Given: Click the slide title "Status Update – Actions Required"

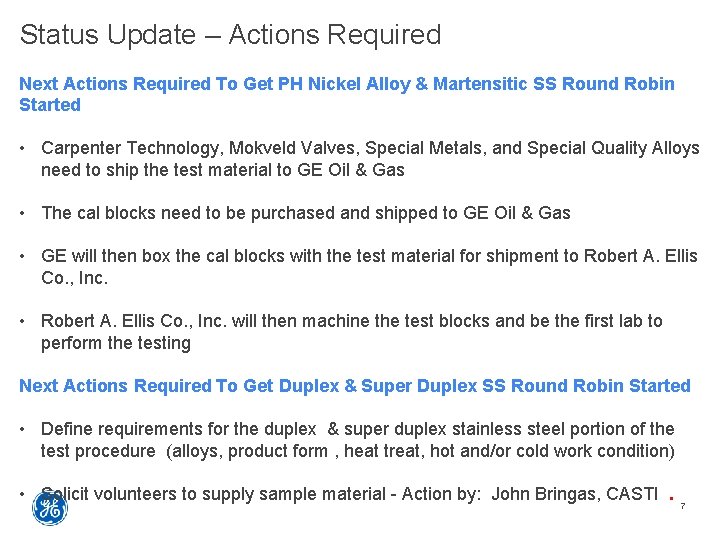Looking at the screenshot, I should pyautogui.click(x=230, y=35).
